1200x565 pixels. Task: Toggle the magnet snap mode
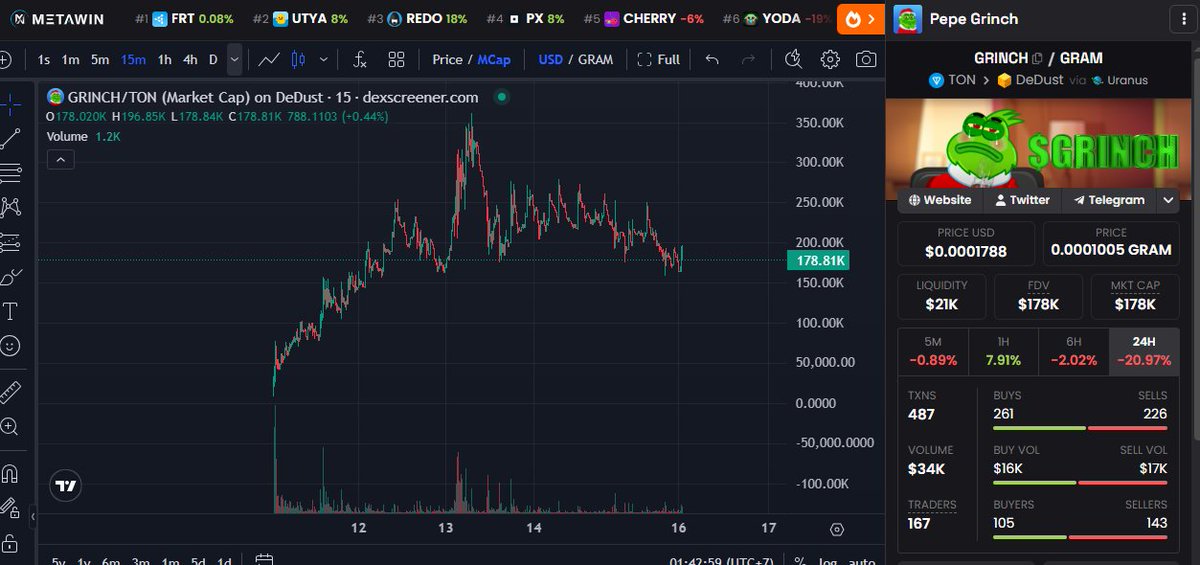(9, 471)
